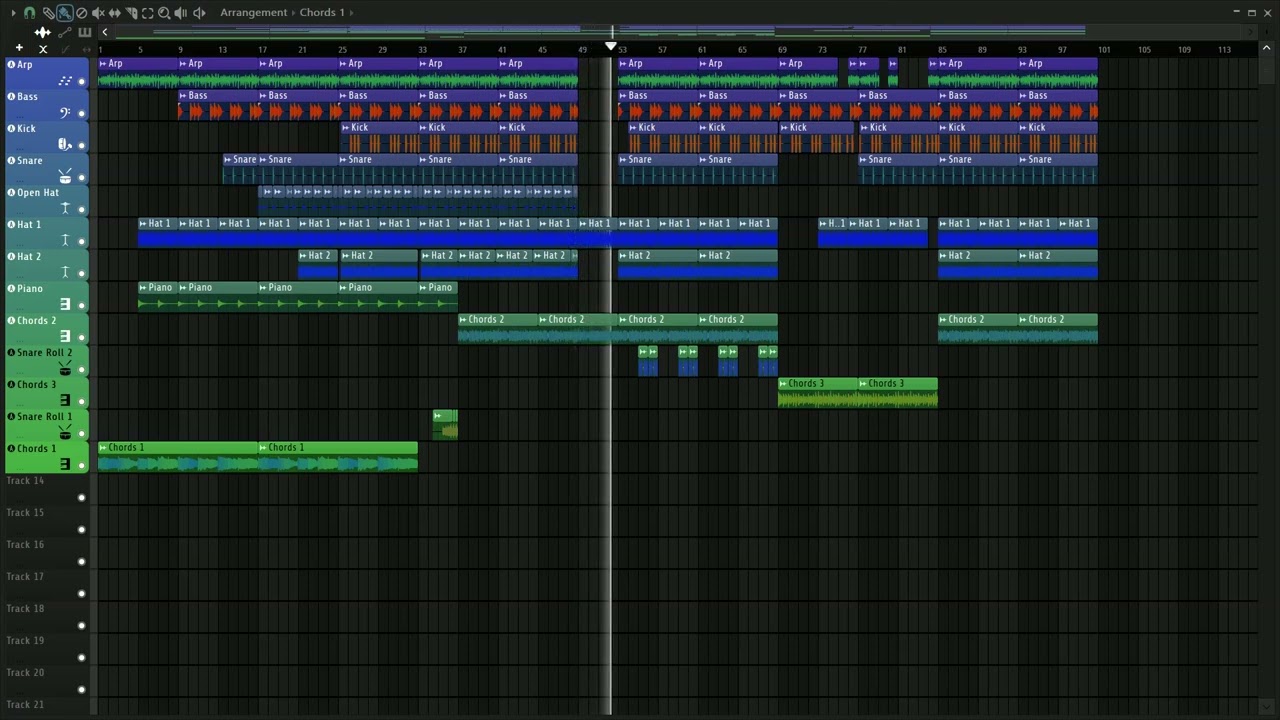Click the X icon beside the plus
Screen dimensions: 1280x720
43,49
